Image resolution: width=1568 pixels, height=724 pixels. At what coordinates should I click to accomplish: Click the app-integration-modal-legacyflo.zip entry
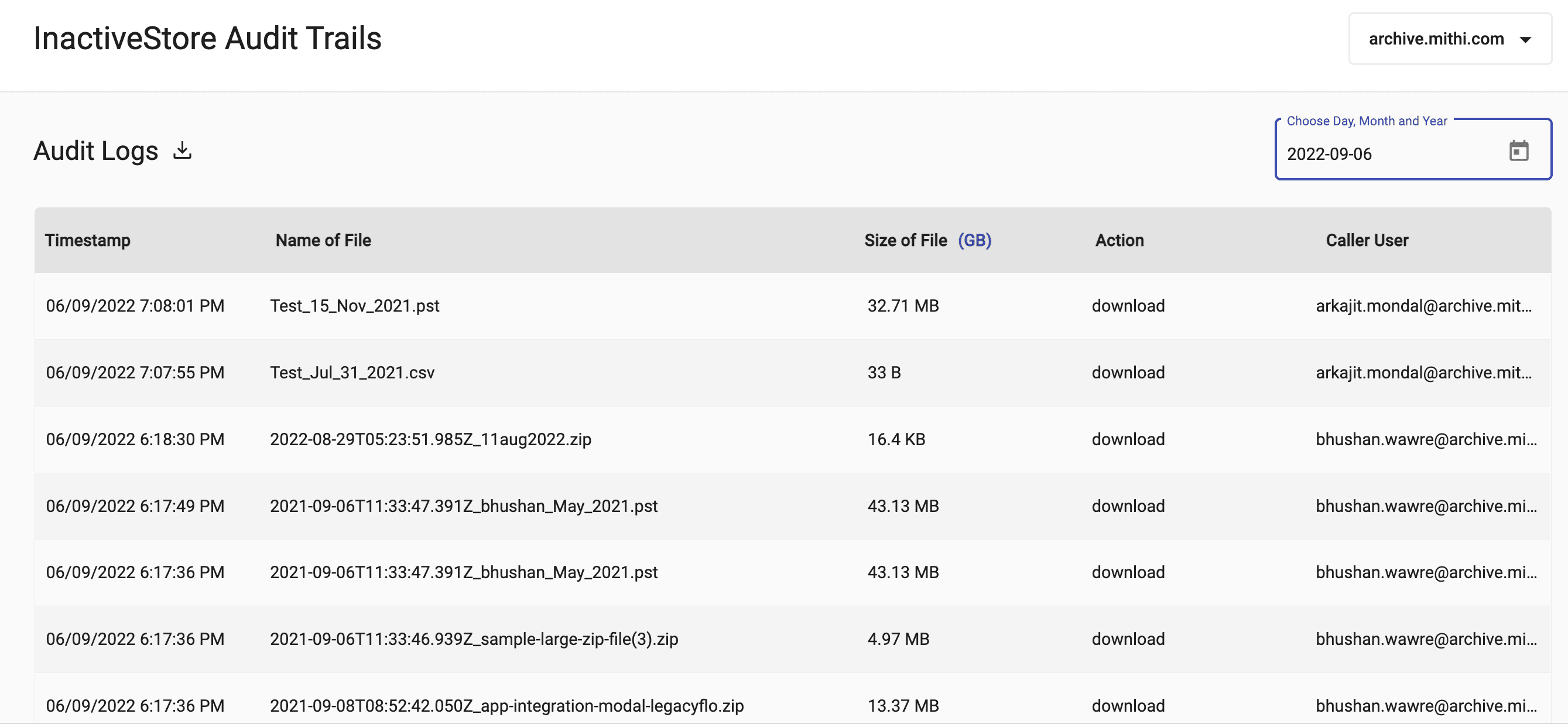(506, 705)
